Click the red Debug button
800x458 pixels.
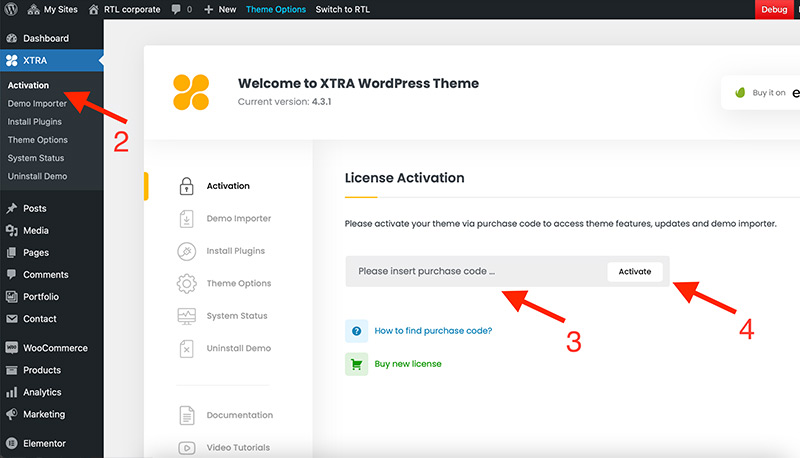pos(776,9)
